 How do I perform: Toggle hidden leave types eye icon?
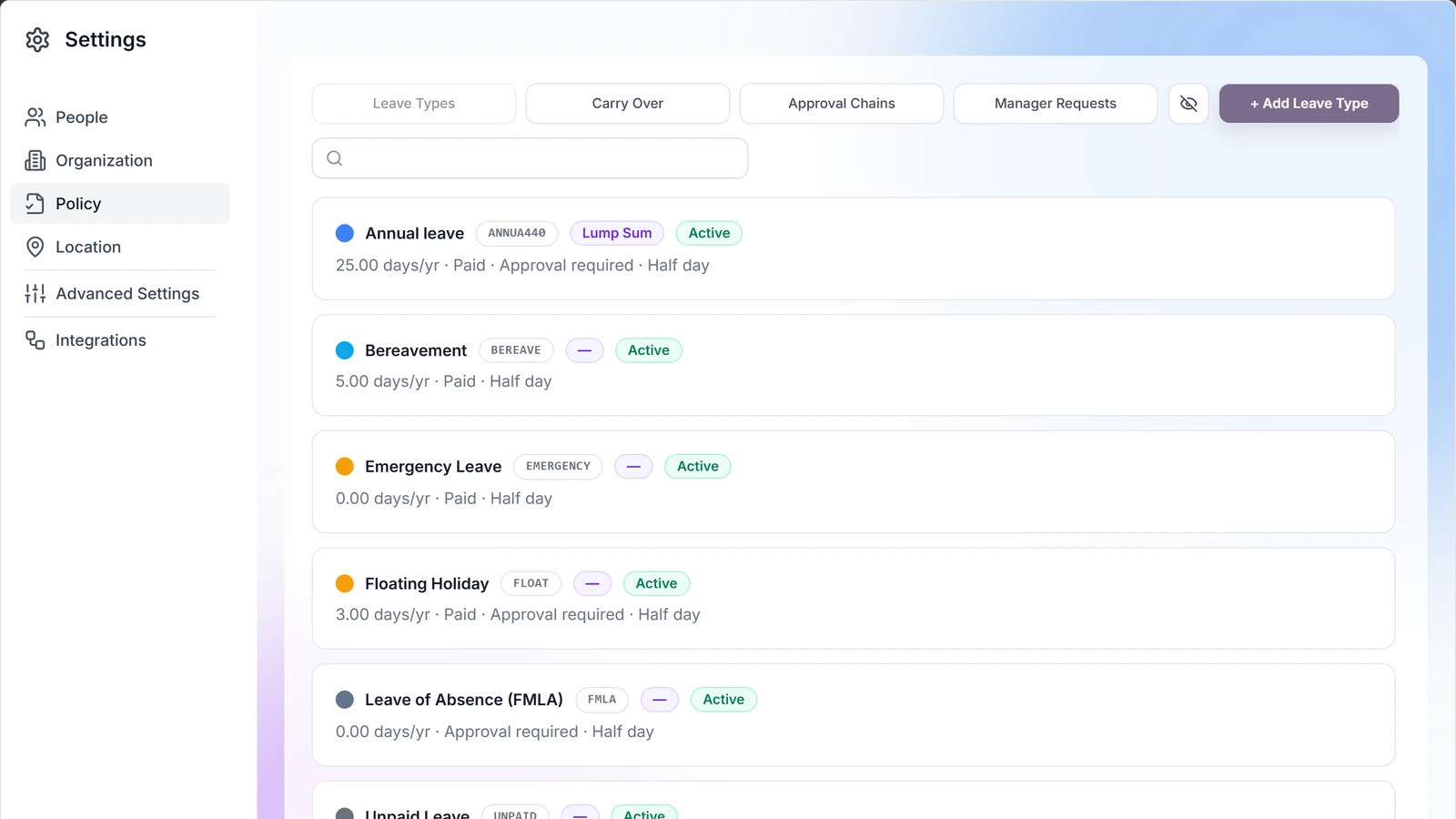1188,104
